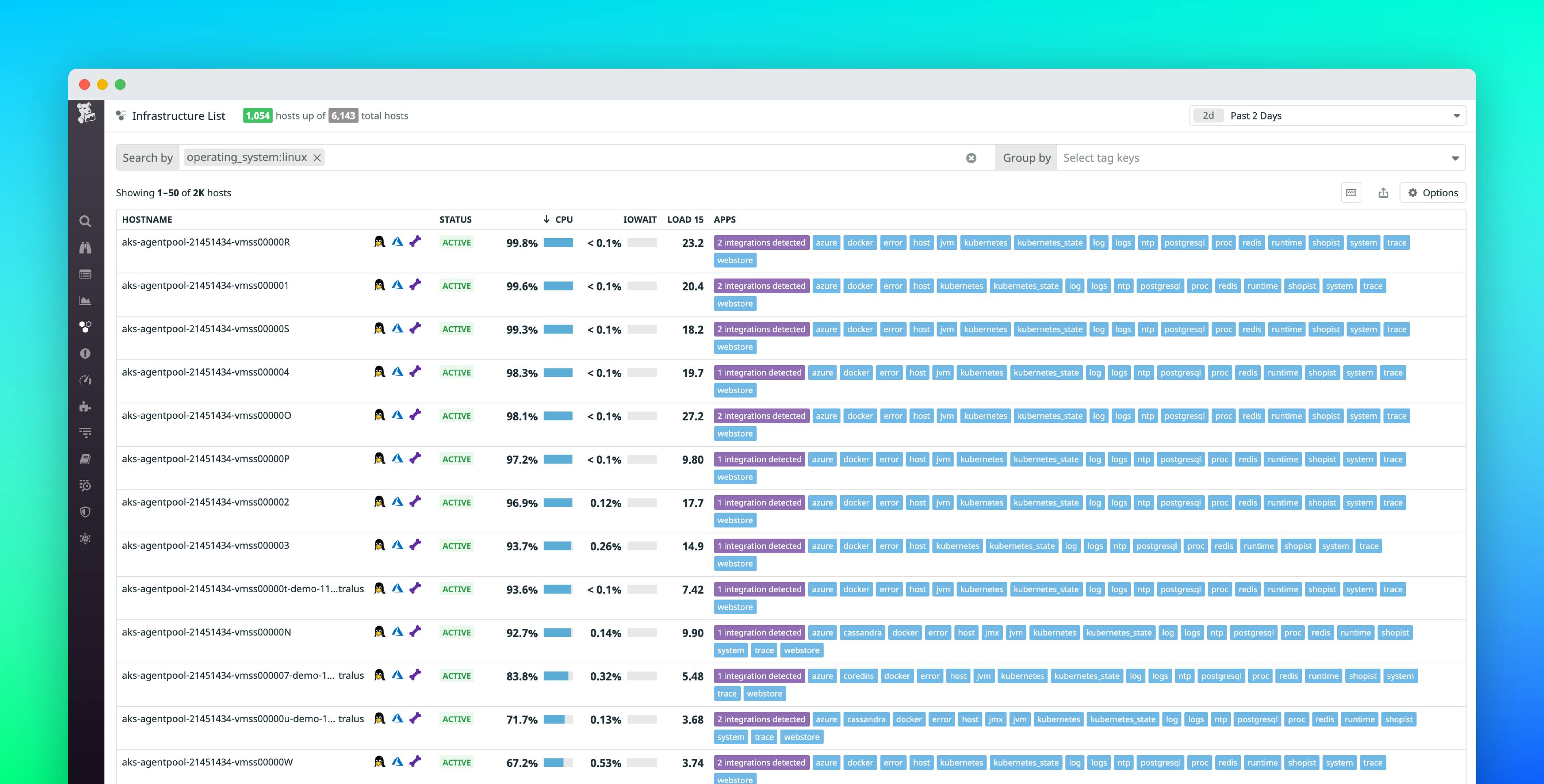1544x784 pixels.
Task: Click the Metrics graph icon in sidebar
Action: 85,300
